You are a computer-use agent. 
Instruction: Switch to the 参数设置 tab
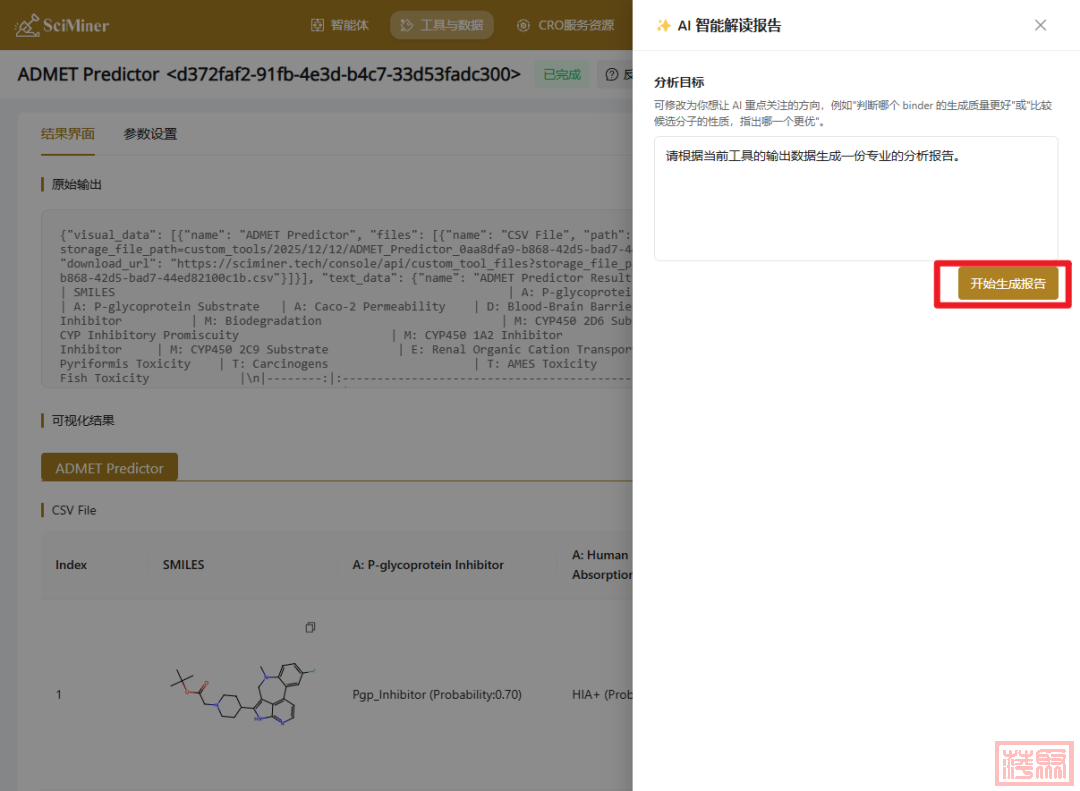[150, 134]
